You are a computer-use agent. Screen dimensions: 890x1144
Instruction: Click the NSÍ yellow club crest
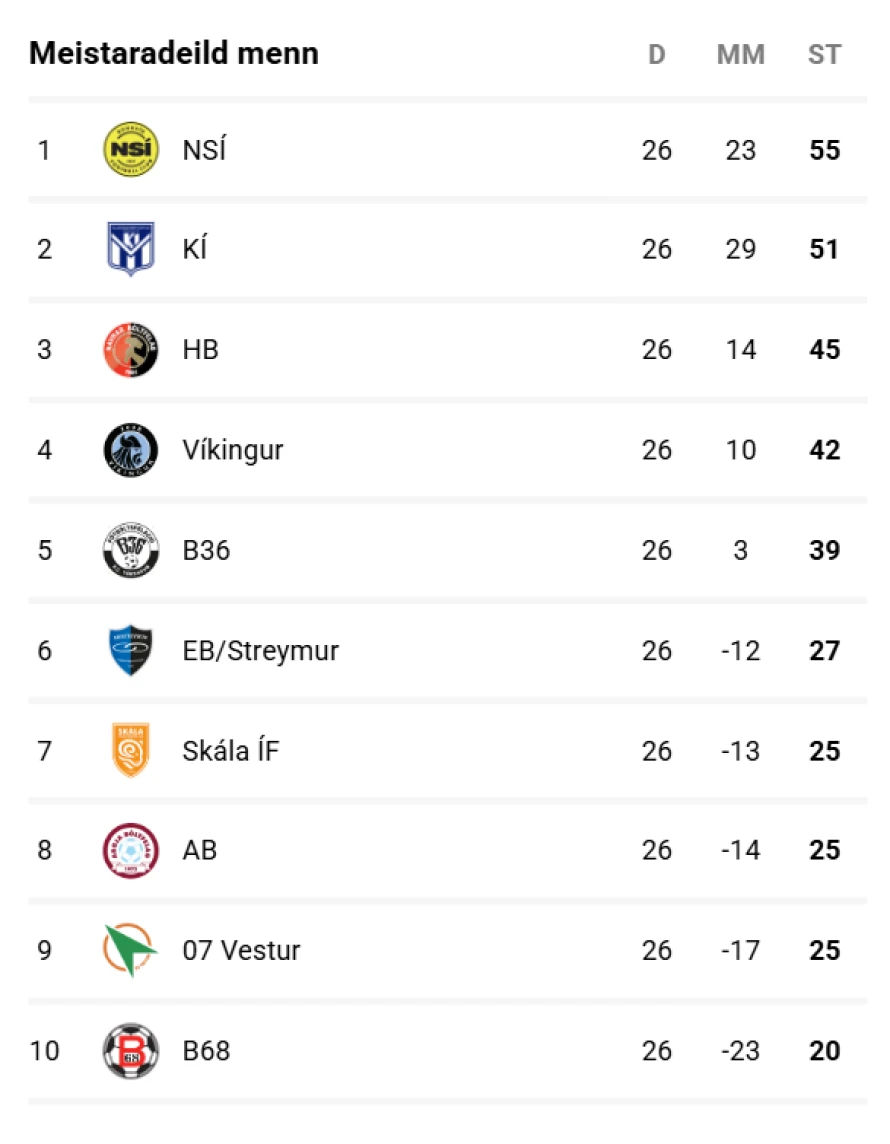coord(131,150)
